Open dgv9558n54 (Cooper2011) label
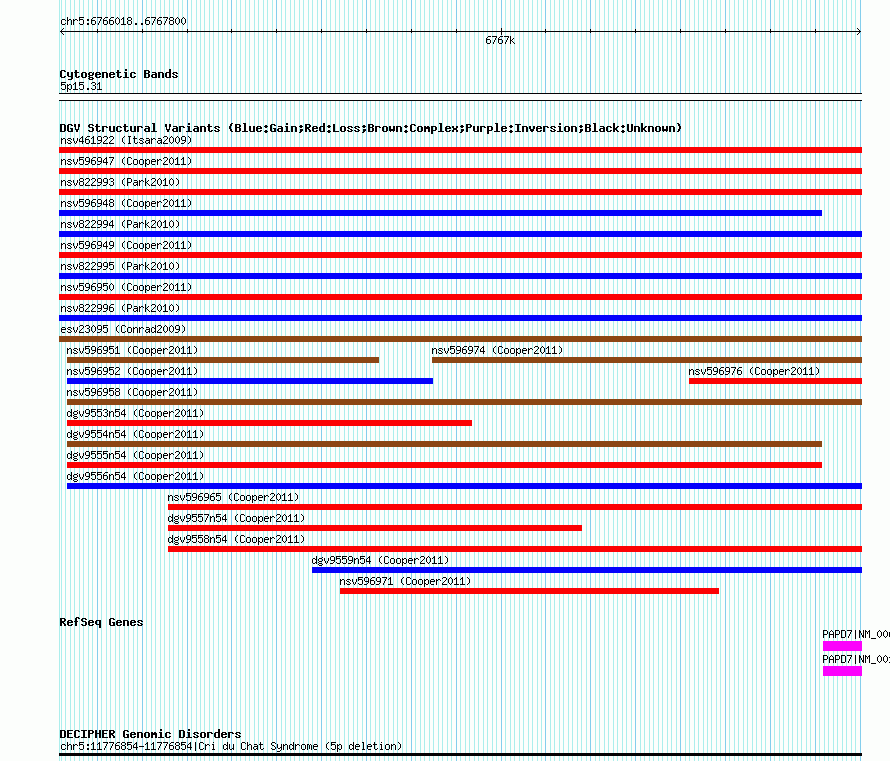 pyautogui.click(x=236, y=539)
